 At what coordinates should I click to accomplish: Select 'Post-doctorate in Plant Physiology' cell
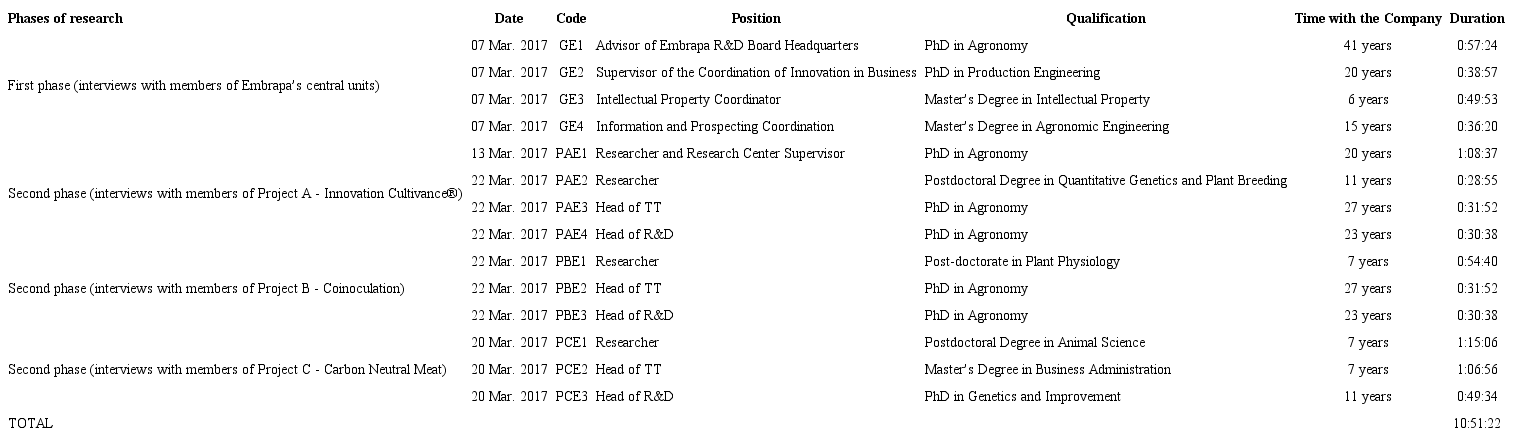click(1022, 262)
